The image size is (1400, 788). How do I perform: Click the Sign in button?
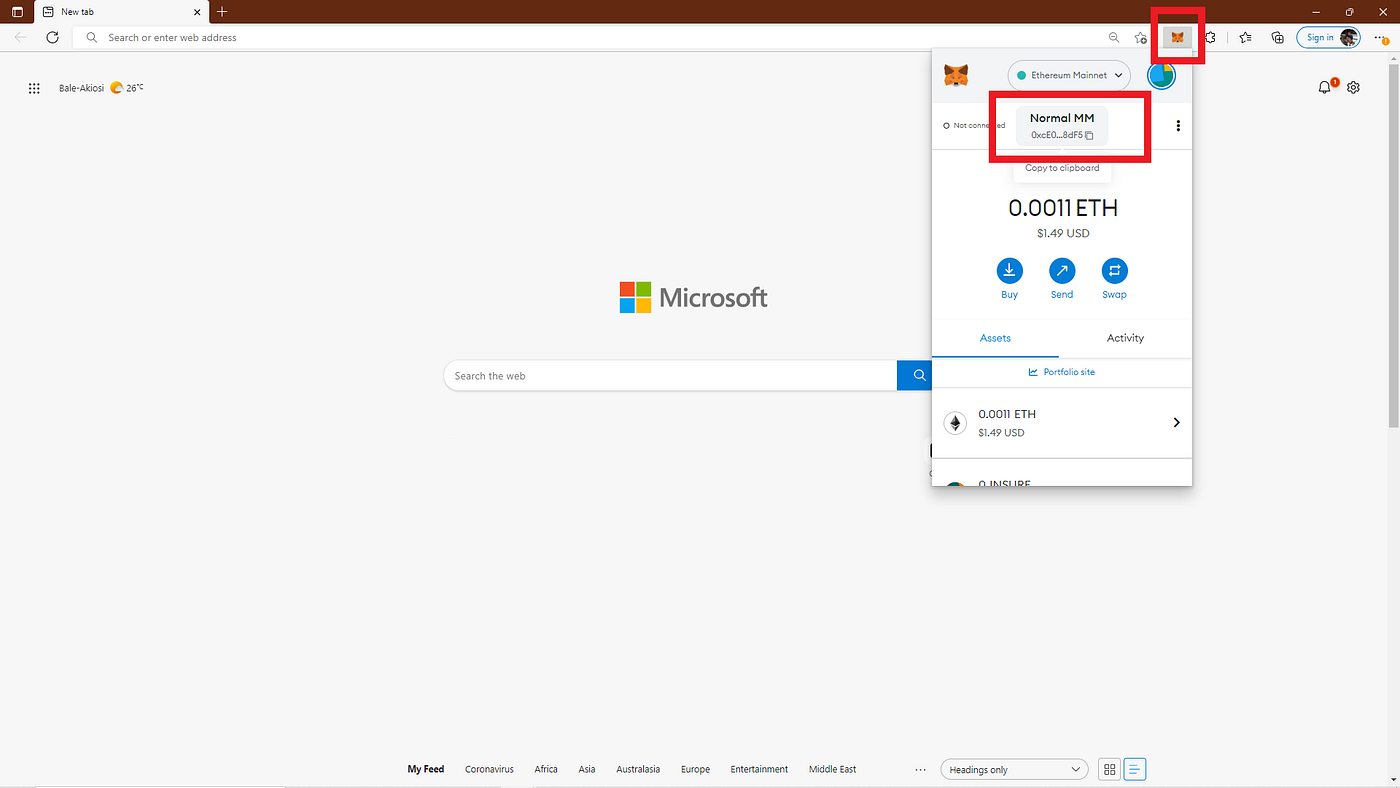pos(1328,37)
